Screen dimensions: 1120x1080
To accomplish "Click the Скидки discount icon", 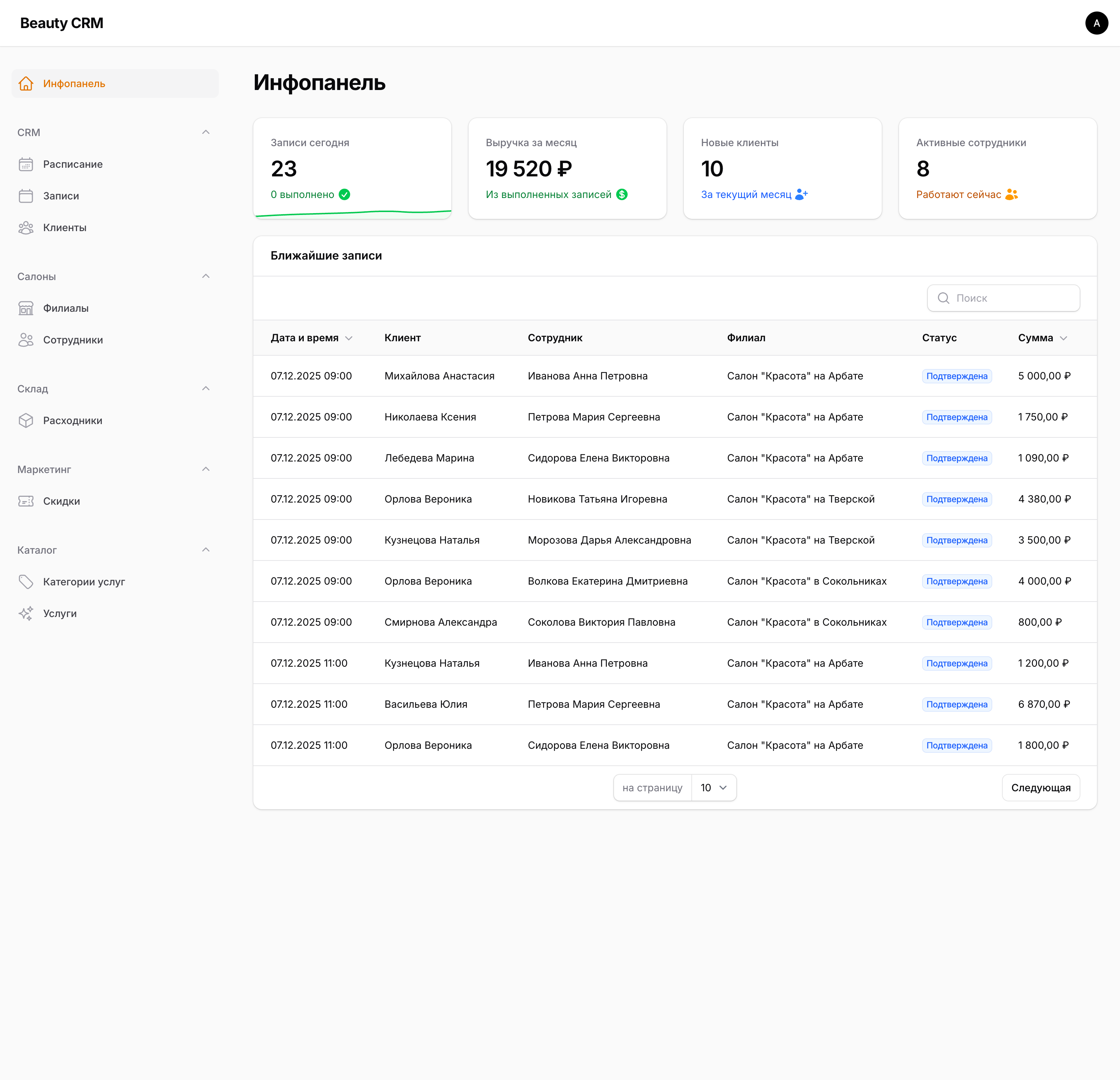I will click(x=26, y=501).
